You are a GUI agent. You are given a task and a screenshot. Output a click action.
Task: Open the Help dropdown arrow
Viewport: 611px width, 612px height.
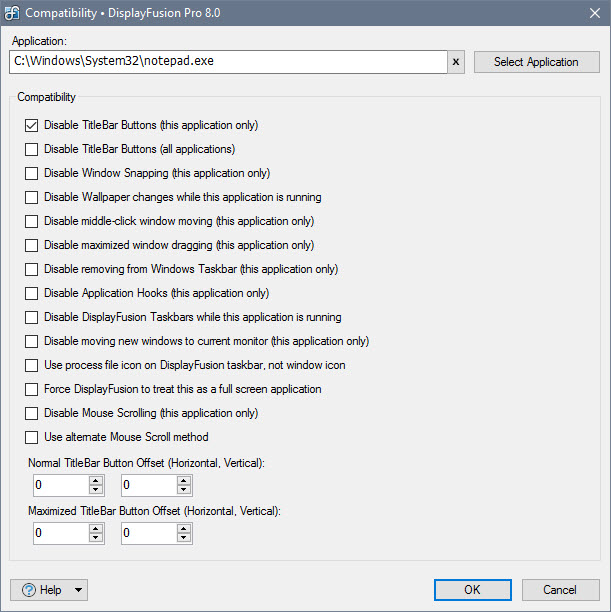(78, 590)
